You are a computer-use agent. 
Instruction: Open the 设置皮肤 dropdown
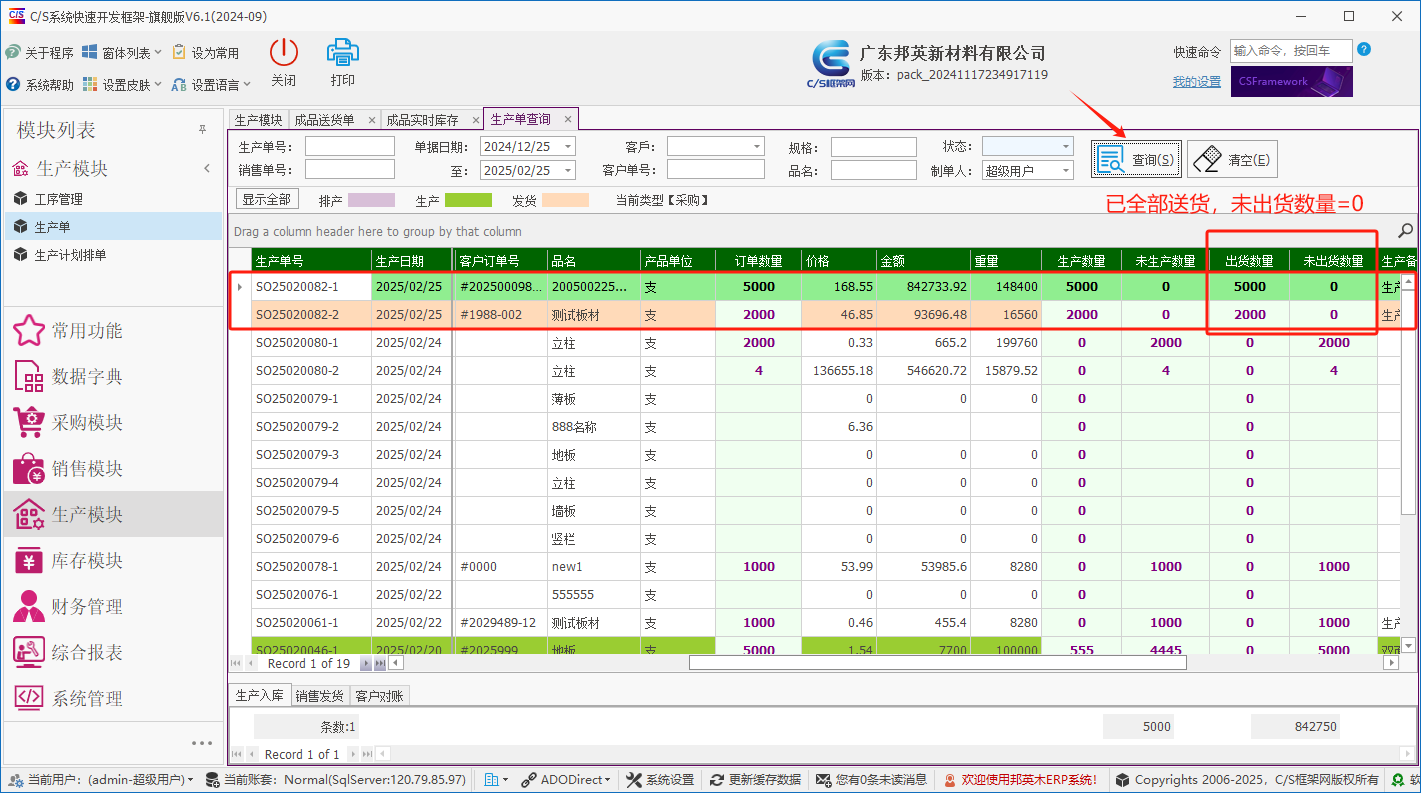click(x=122, y=85)
